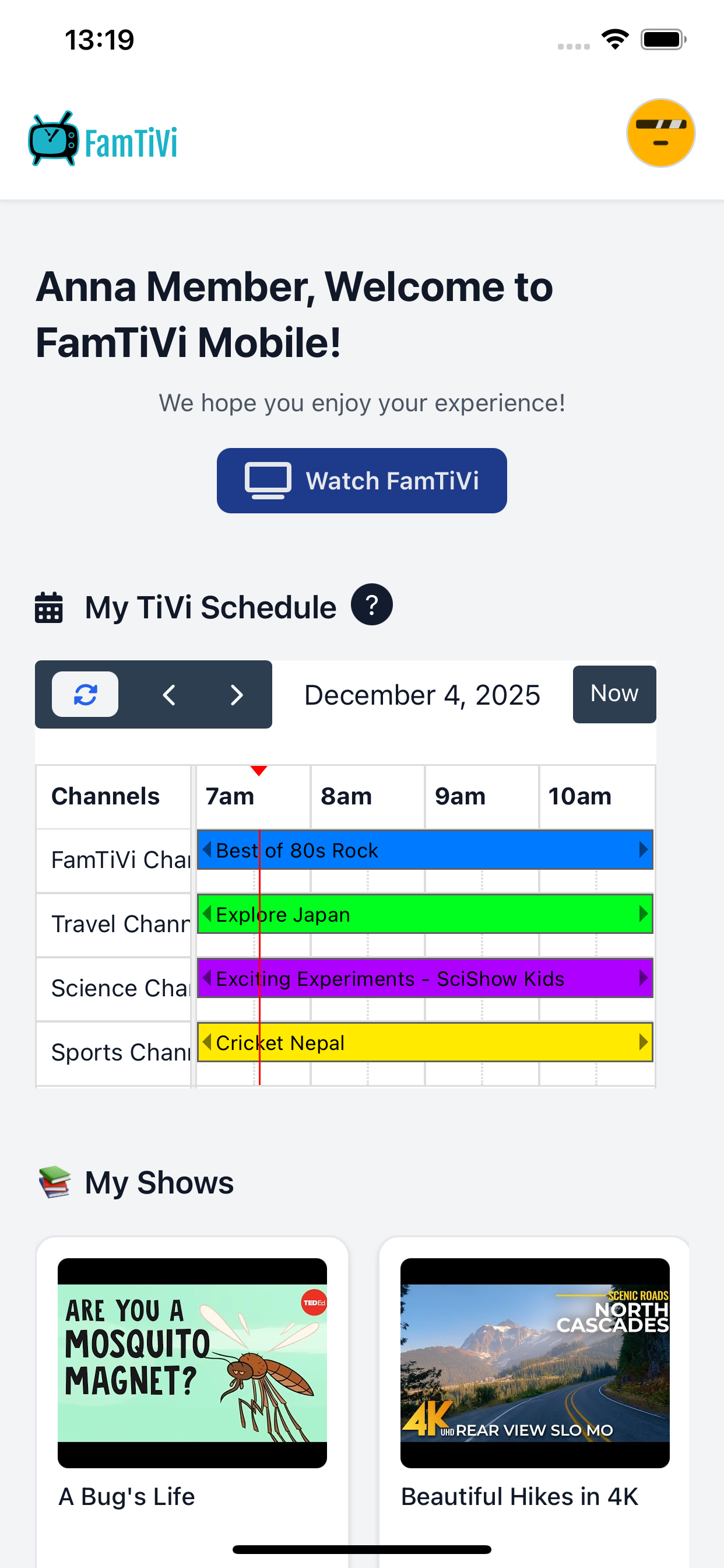Go to next schedule day
The image size is (724, 1568).
click(x=237, y=695)
